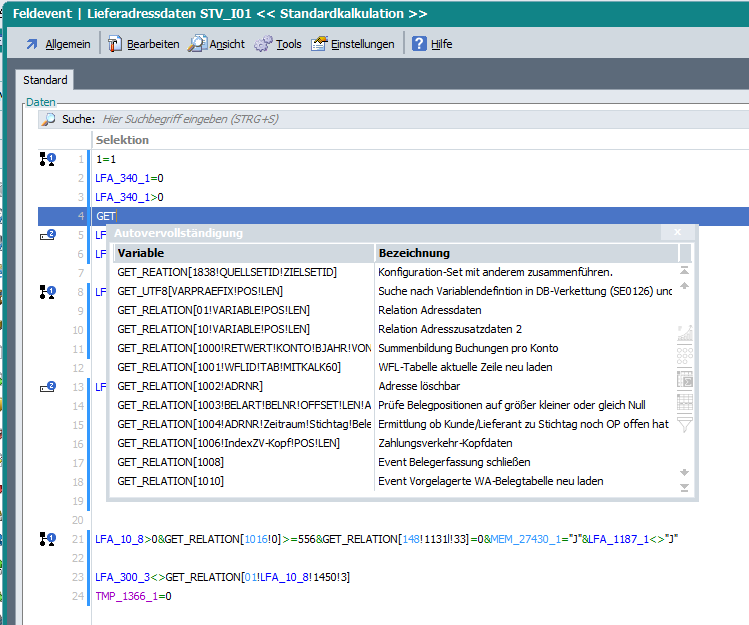
Task: Jump to first entry in autocomplete list
Action: click(685, 270)
